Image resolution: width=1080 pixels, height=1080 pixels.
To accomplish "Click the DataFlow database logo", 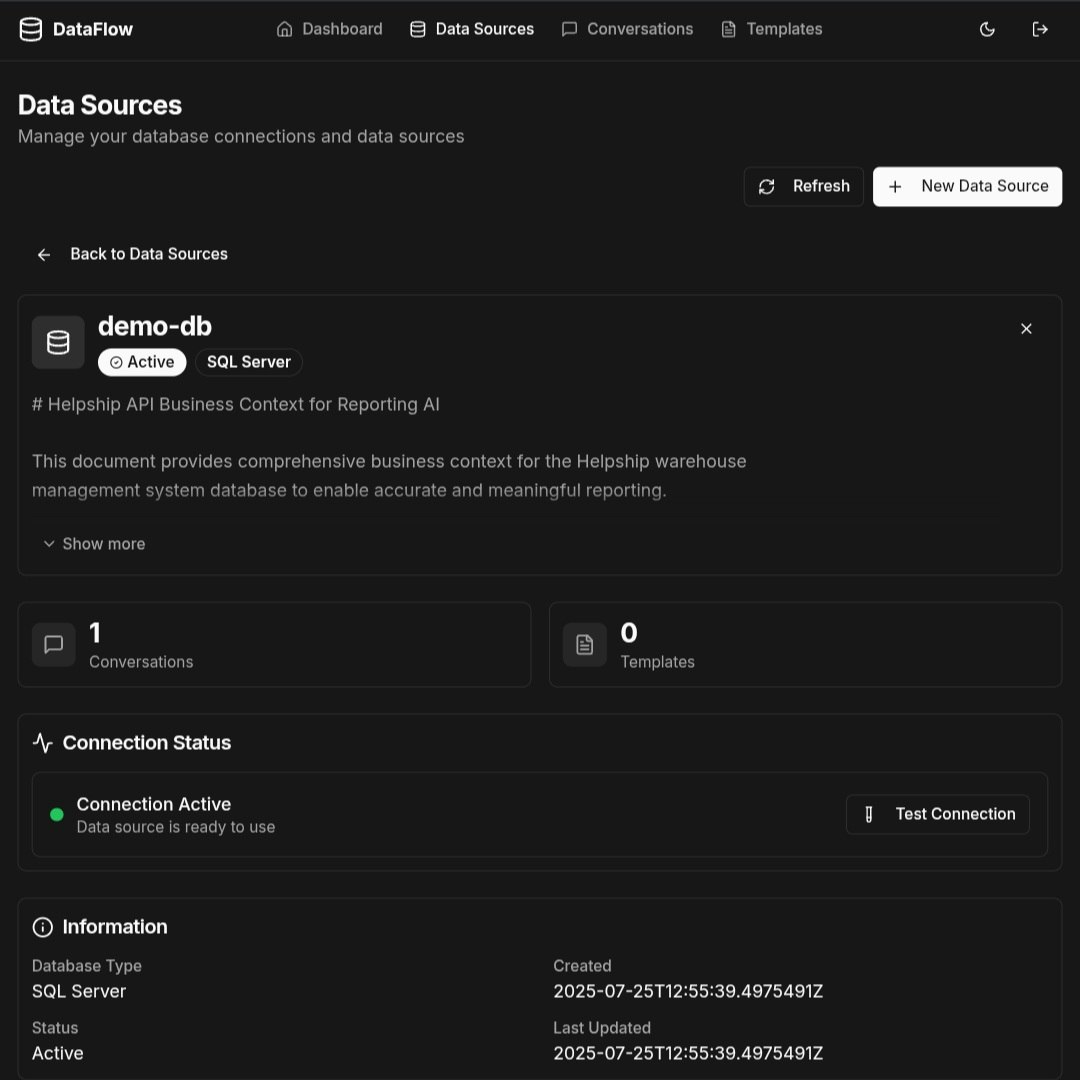I will (30, 29).
